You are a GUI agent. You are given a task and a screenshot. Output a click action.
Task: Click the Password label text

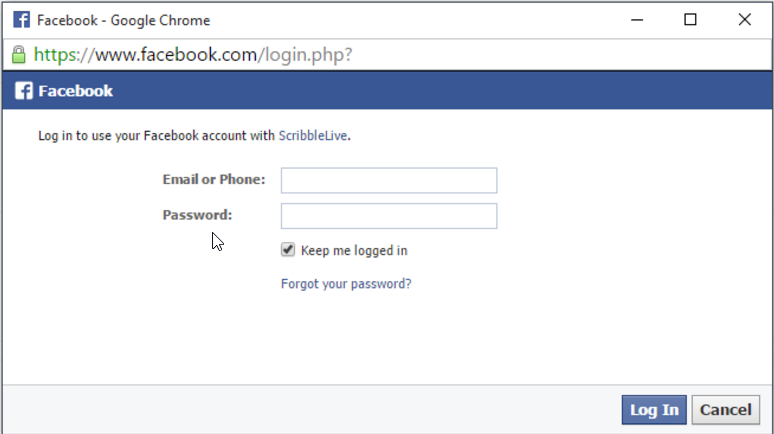point(197,215)
